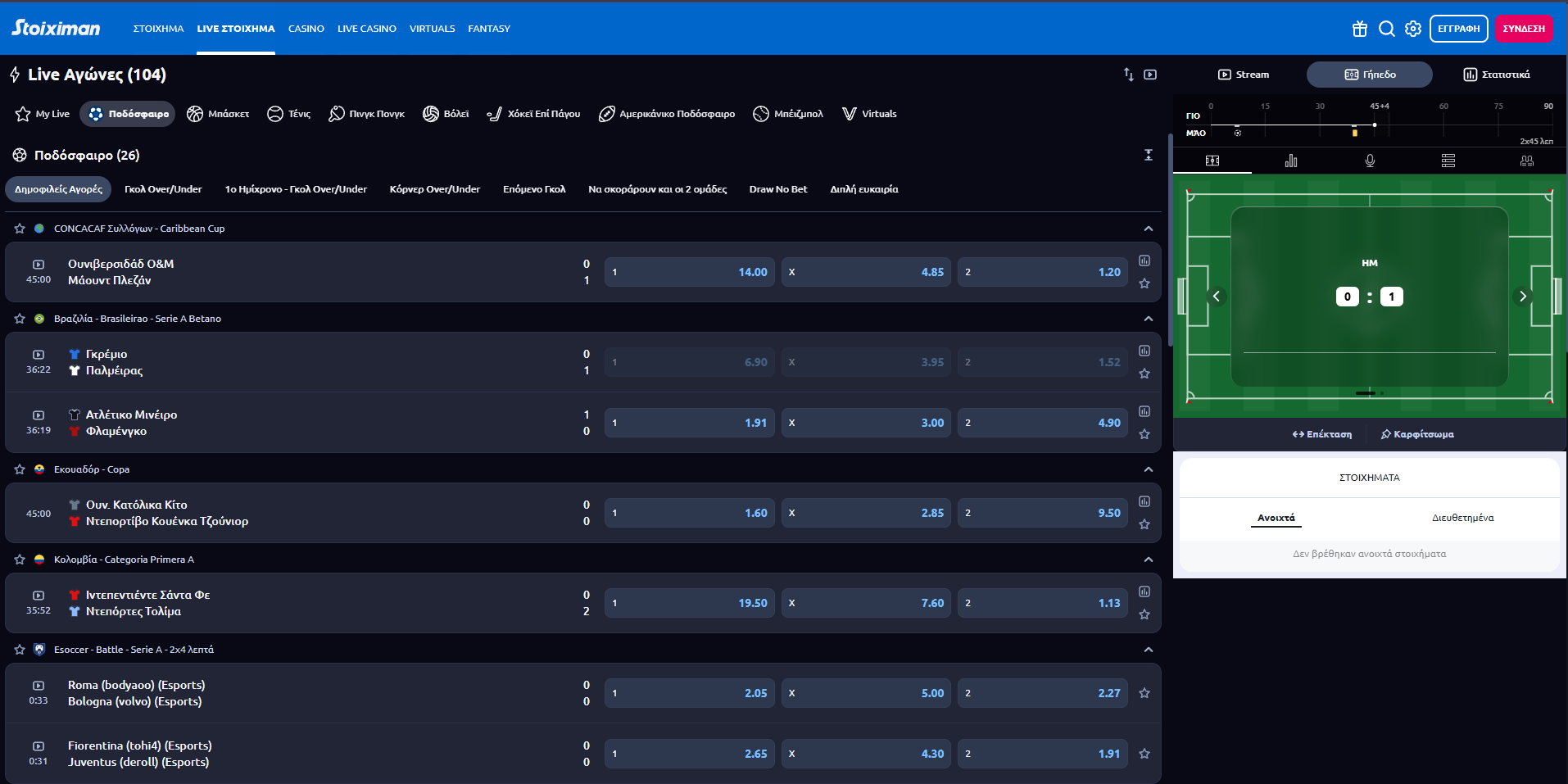Click the microphone commentary tab icon
This screenshot has height=784, width=1568.
[x=1370, y=161]
